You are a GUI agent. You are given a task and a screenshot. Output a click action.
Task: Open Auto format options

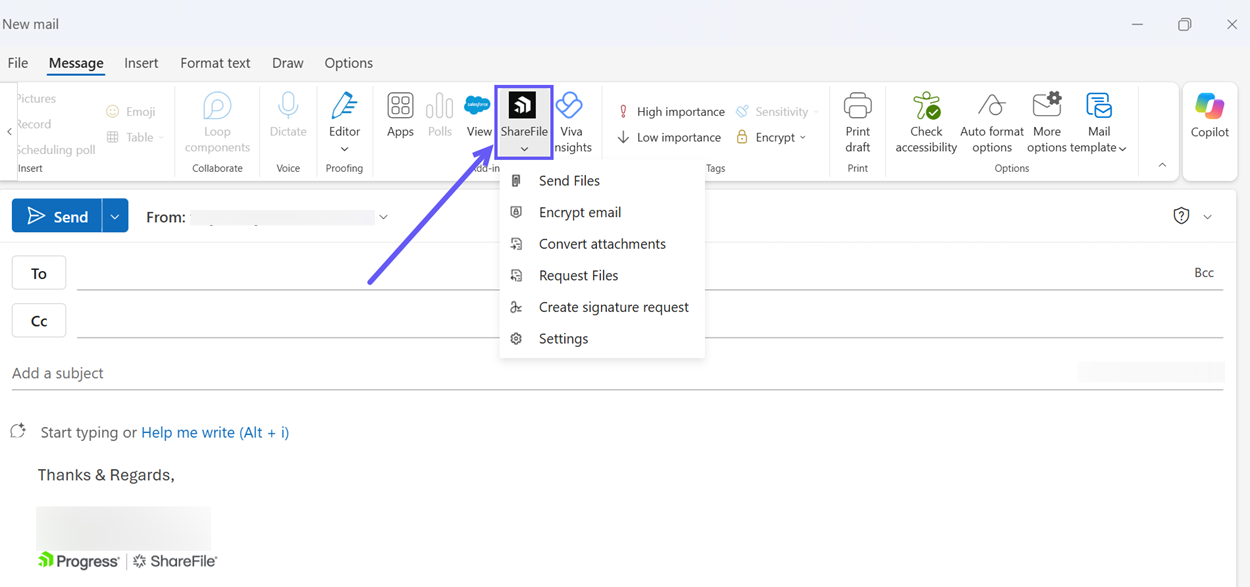(x=992, y=122)
